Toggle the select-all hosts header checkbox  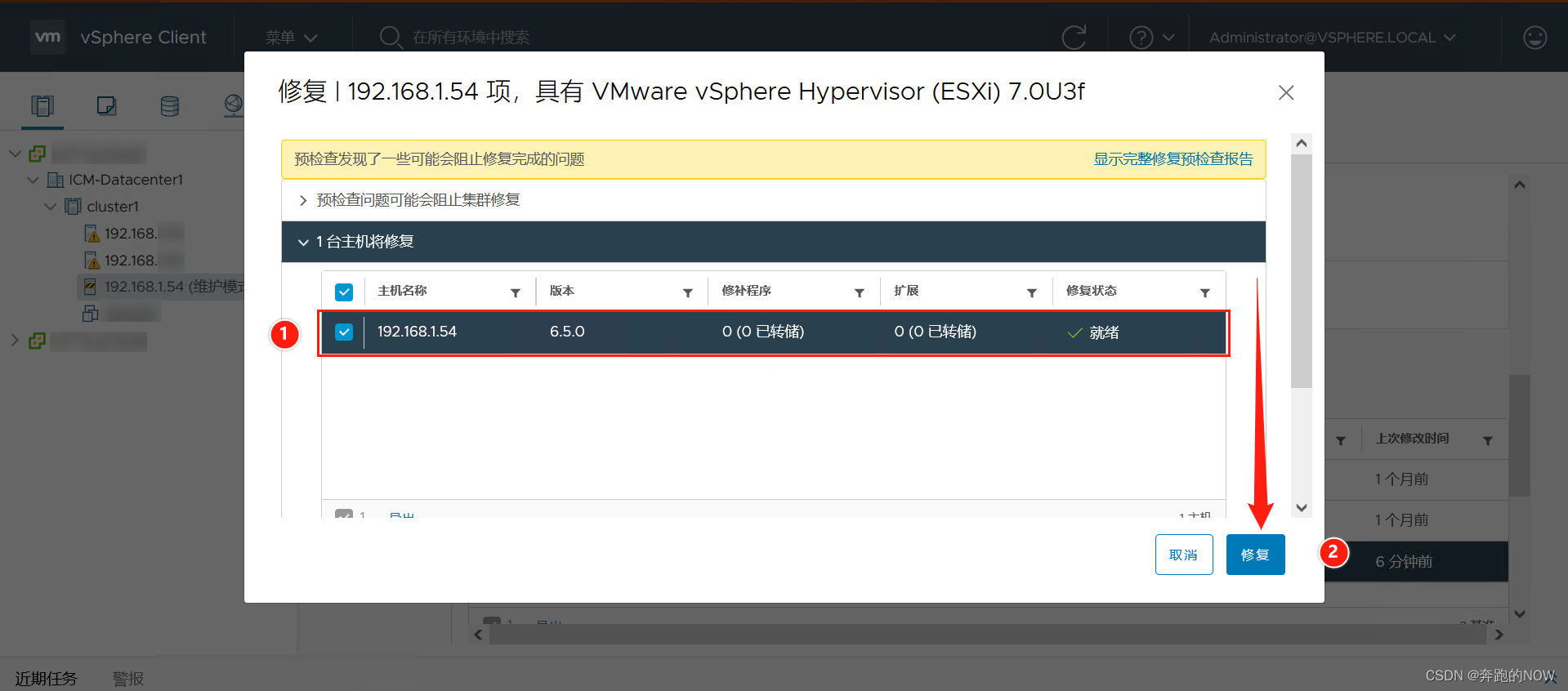tap(344, 292)
